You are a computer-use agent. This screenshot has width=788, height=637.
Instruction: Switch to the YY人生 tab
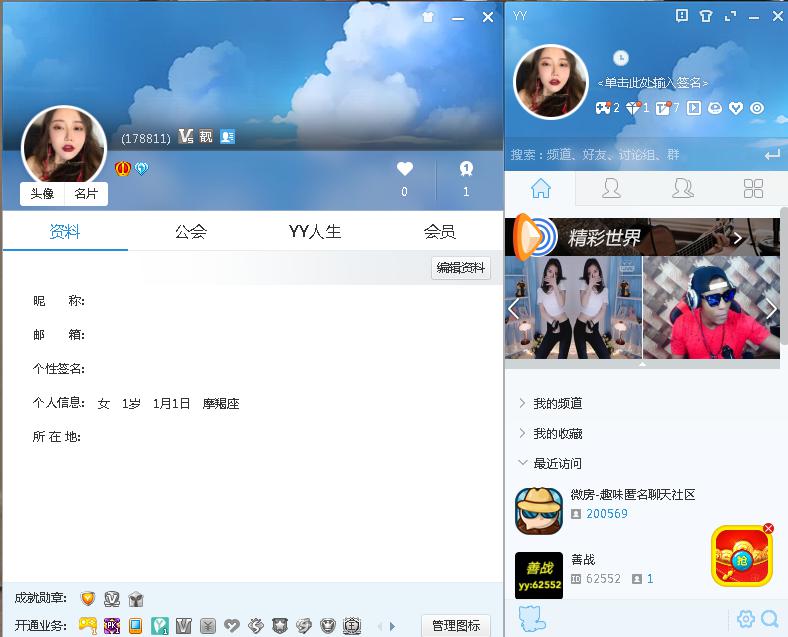[x=315, y=231]
